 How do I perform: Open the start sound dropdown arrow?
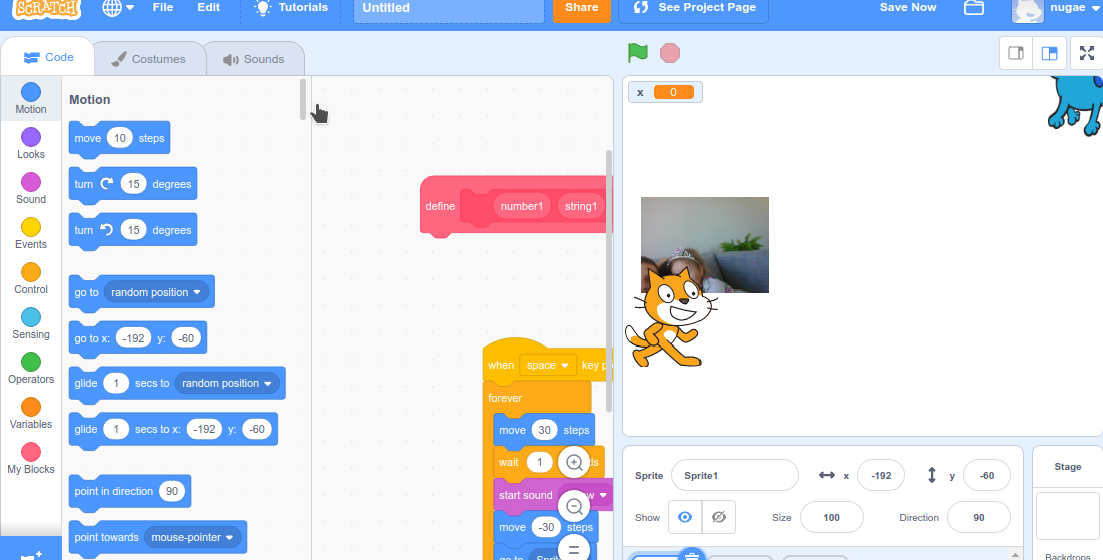click(603, 495)
